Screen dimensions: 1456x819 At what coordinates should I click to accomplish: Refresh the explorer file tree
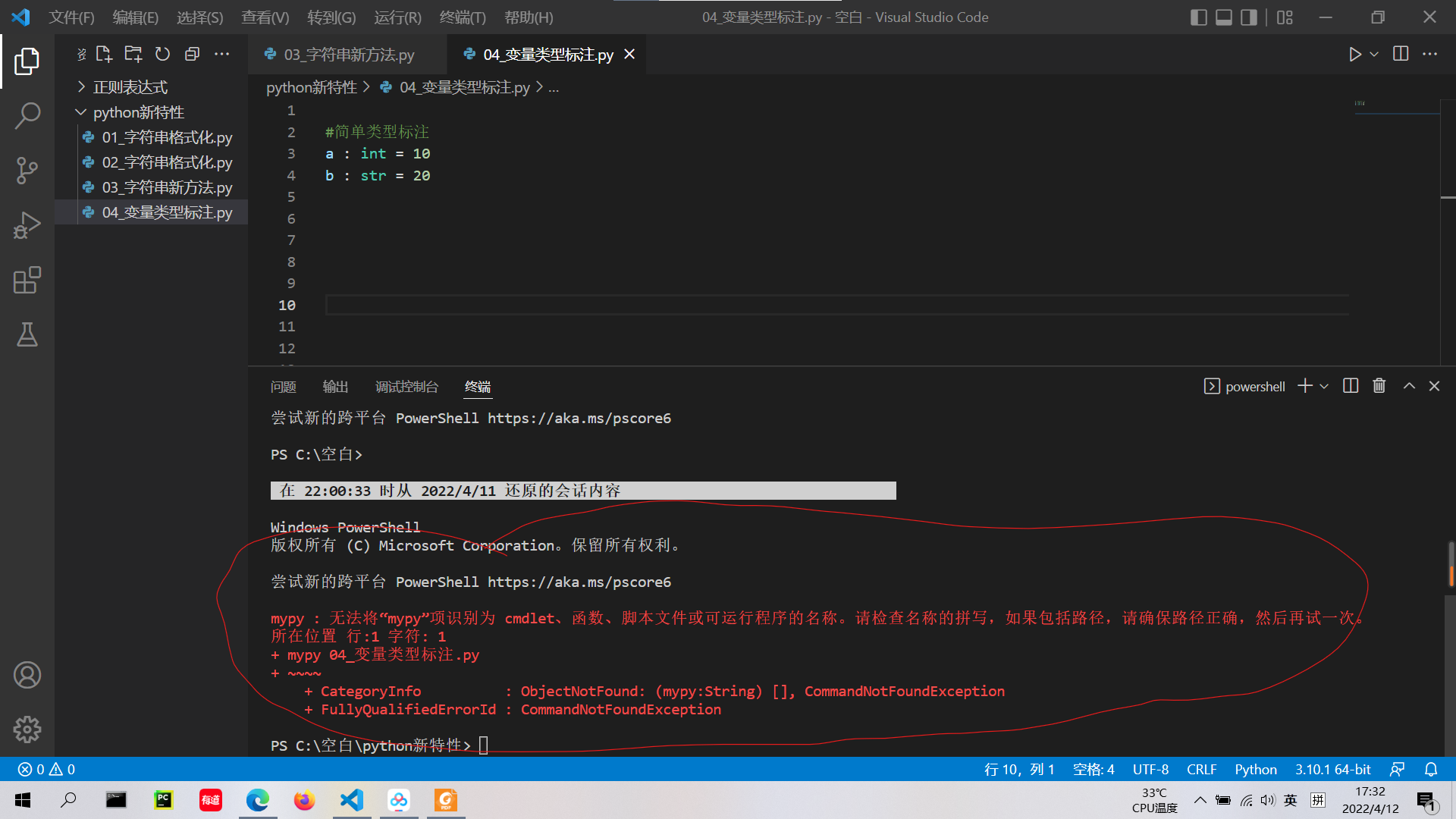(x=162, y=54)
